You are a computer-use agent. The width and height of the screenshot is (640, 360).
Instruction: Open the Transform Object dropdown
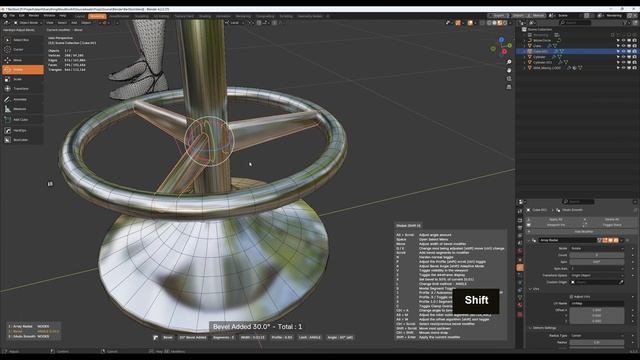coord(597,276)
